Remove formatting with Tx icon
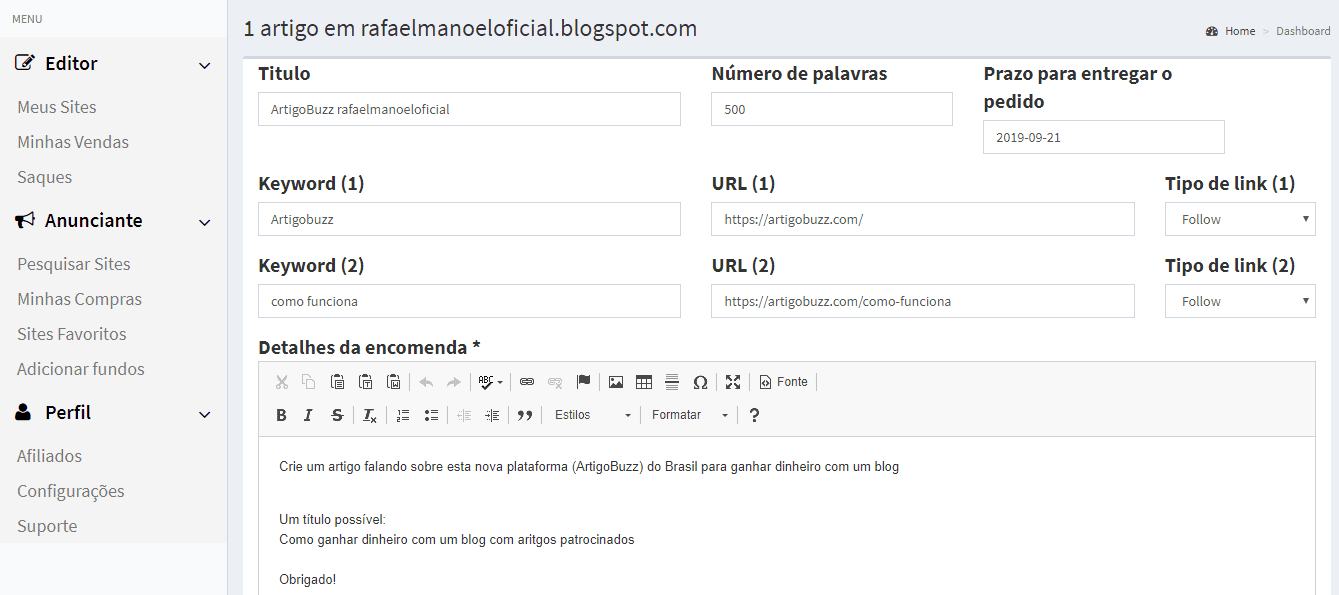Viewport: 1339px width, 595px height. coord(370,415)
